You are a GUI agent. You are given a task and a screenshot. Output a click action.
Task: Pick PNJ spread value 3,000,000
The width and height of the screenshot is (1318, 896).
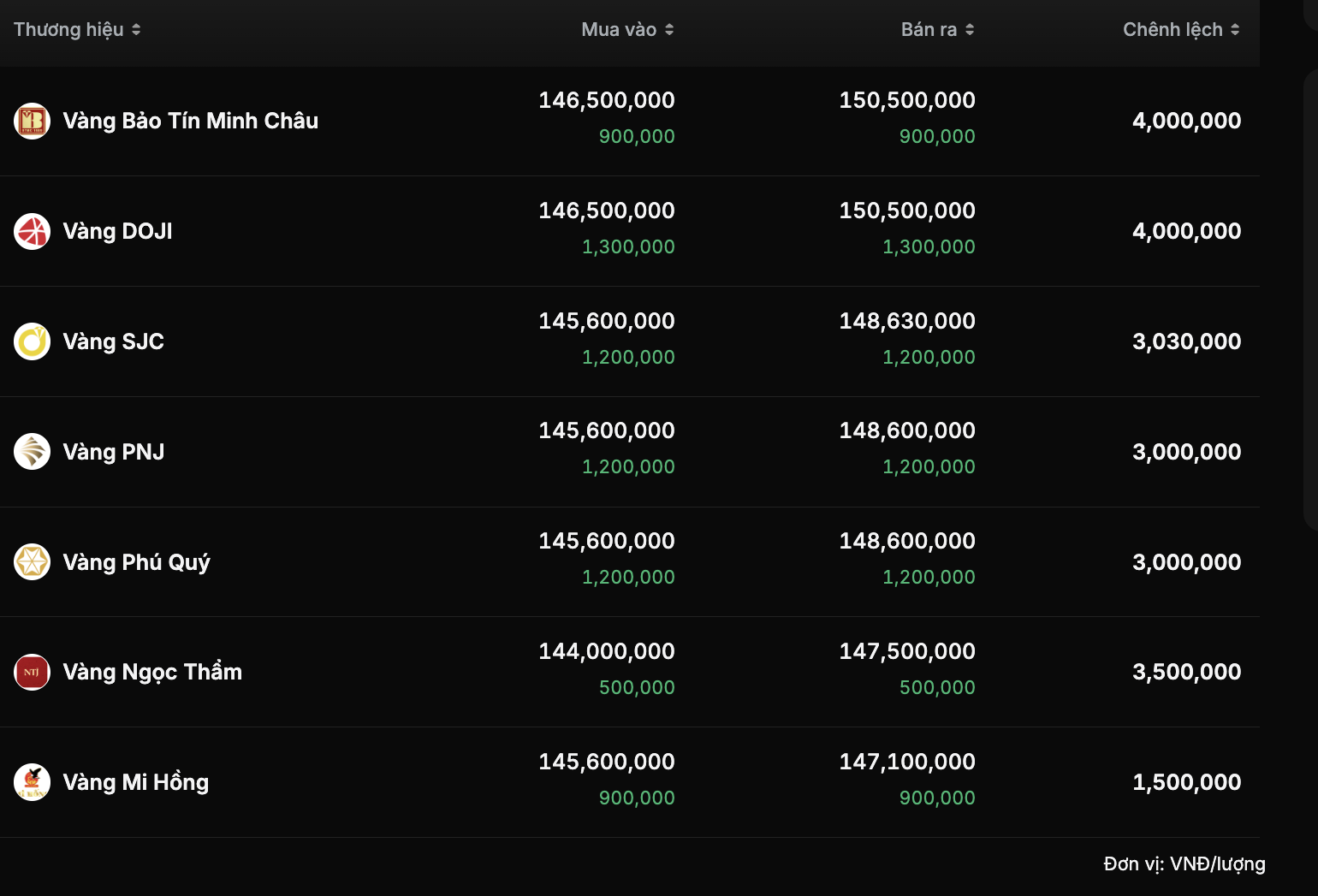(x=1187, y=452)
